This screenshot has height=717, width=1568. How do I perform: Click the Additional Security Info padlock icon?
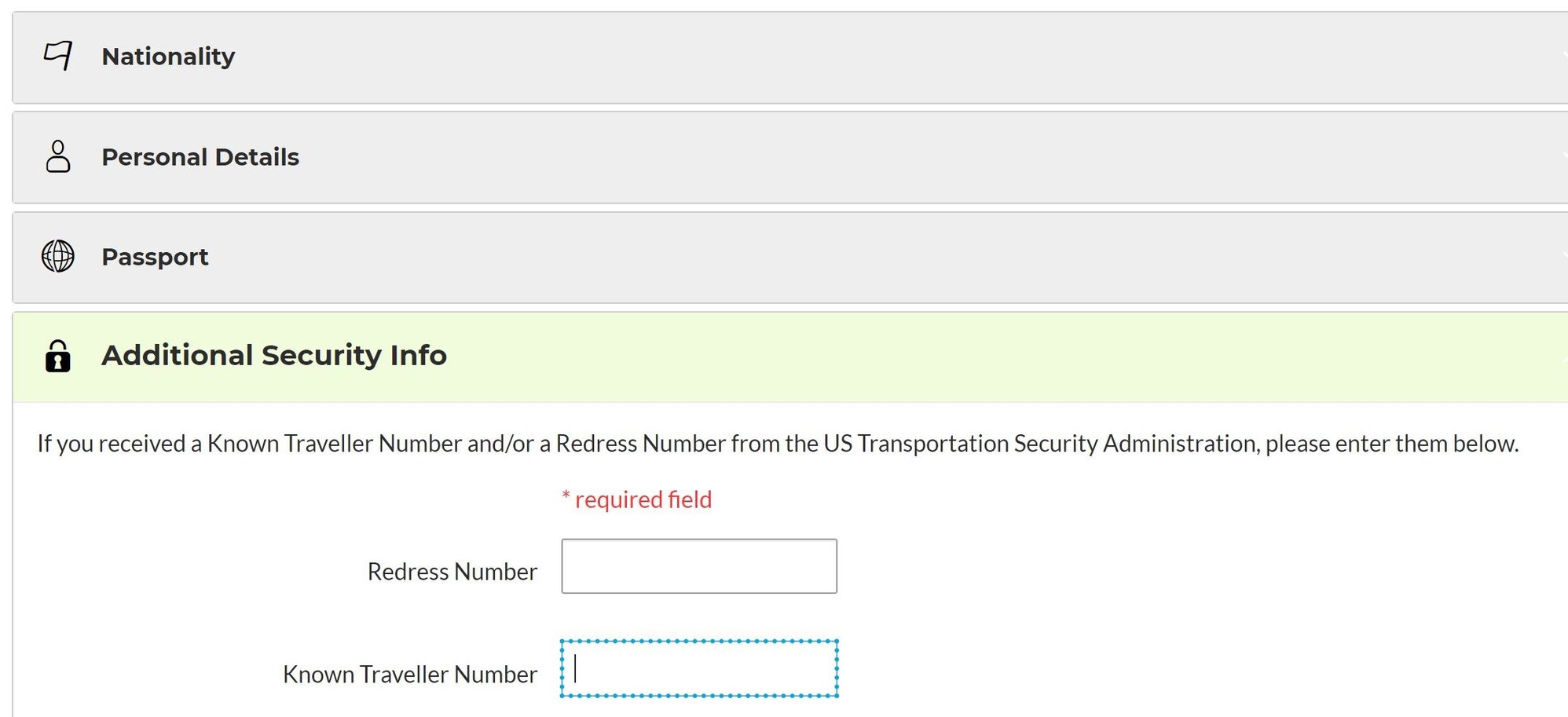pyautogui.click(x=58, y=356)
